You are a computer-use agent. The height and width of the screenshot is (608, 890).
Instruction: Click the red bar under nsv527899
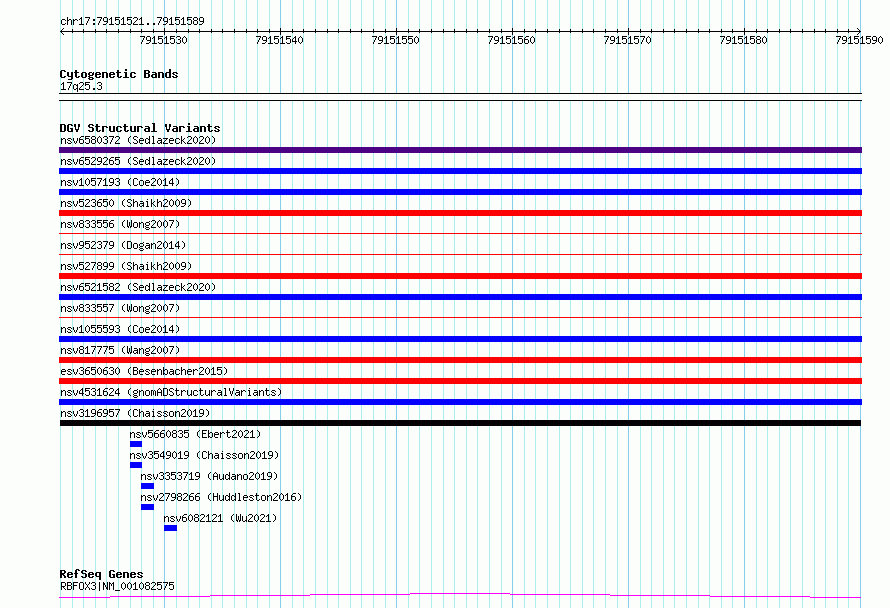[x=460, y=276]
